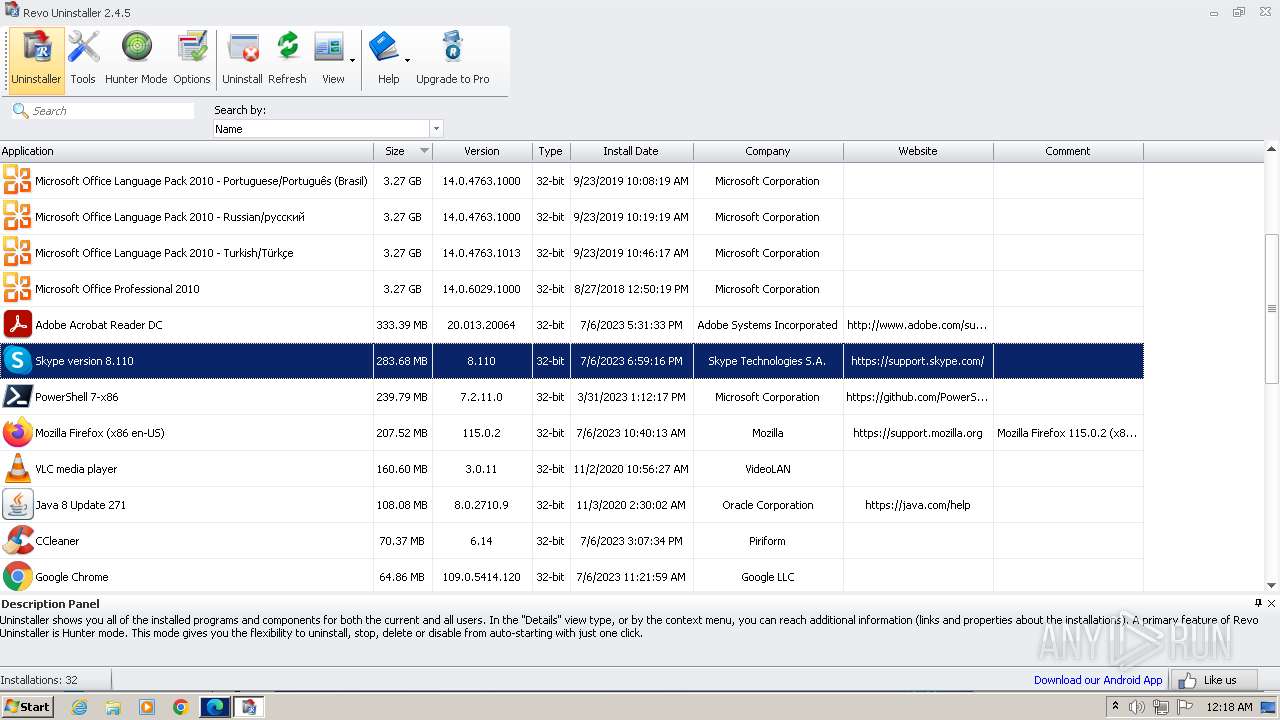The width and height of the screenshot is (1280, 720).
Task: Select the VLC media player icon
Action: click(x=17, y=469)
